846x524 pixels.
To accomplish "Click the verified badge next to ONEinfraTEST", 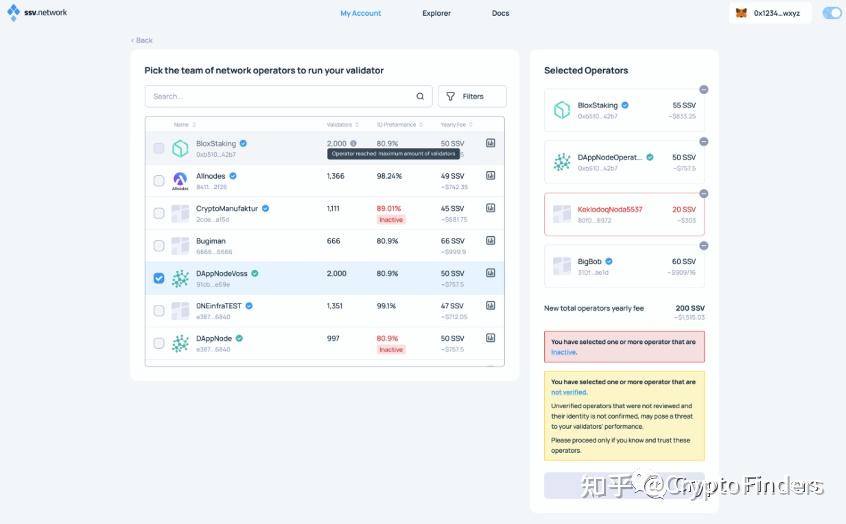I will click(249, 305).
